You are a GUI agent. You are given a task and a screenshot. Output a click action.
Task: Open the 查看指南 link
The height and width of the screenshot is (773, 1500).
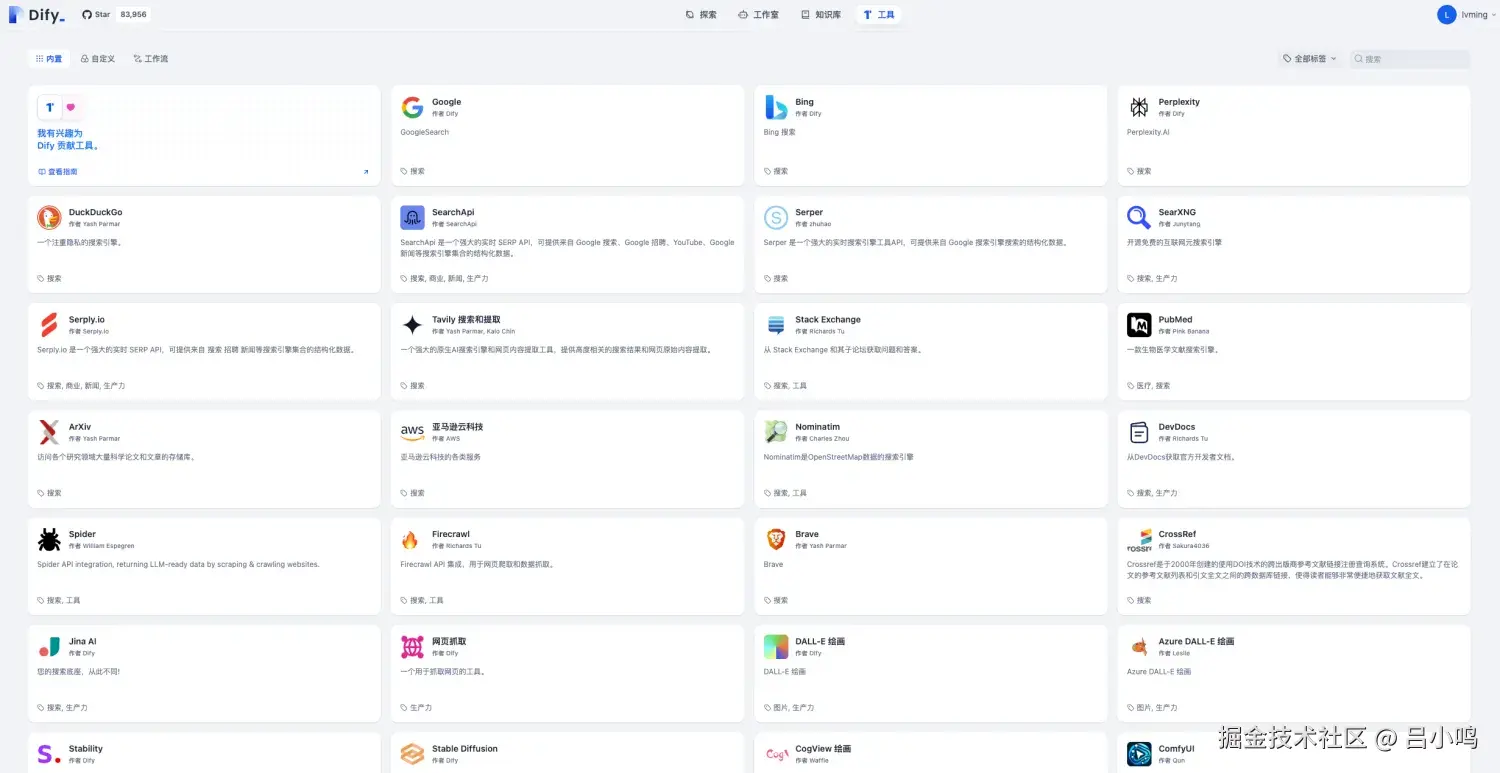point(58,172)
